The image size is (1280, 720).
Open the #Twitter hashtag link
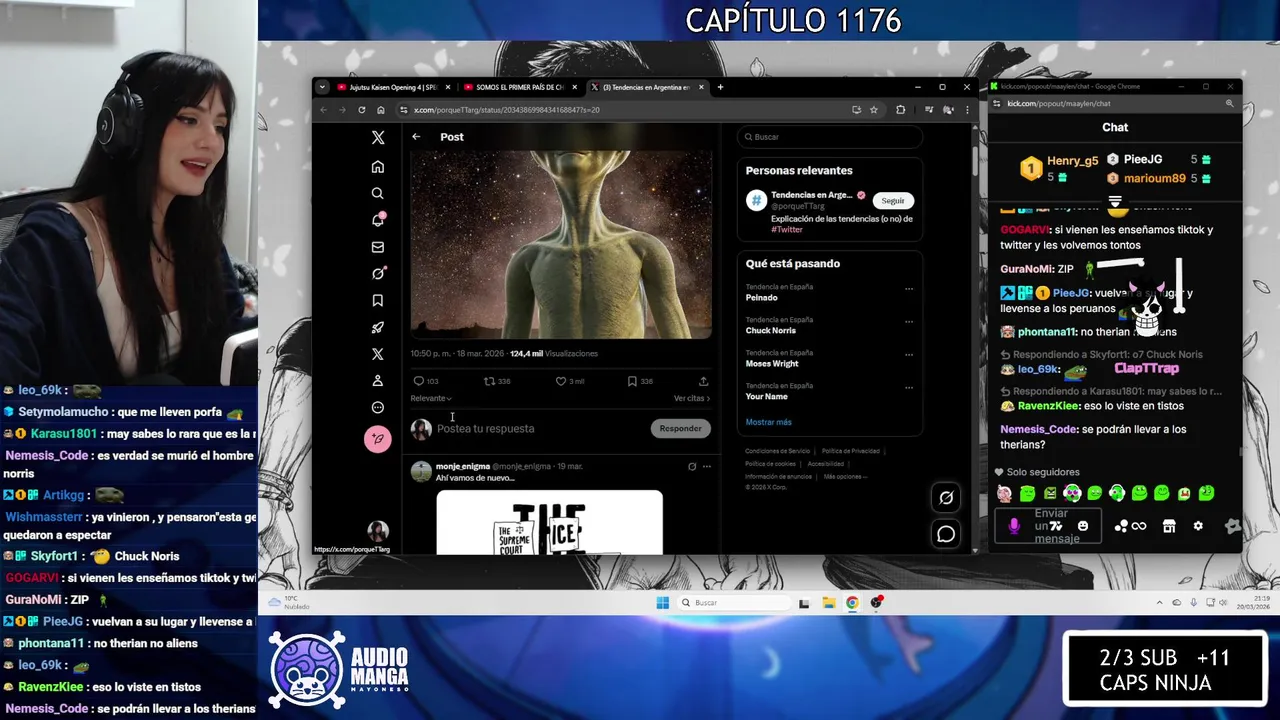click(x=787, y=229)
